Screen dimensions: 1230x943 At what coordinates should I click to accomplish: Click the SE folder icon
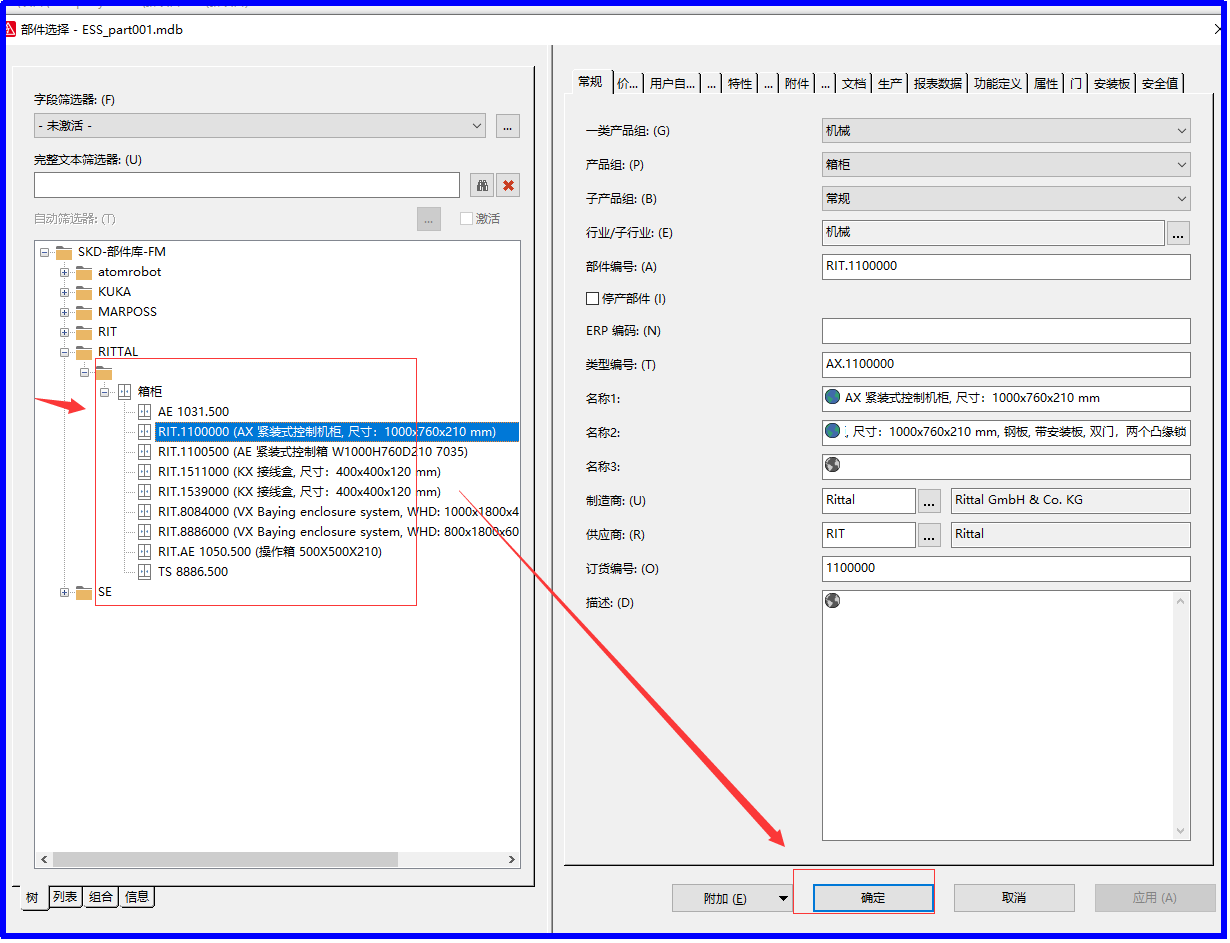coord(84,592)
